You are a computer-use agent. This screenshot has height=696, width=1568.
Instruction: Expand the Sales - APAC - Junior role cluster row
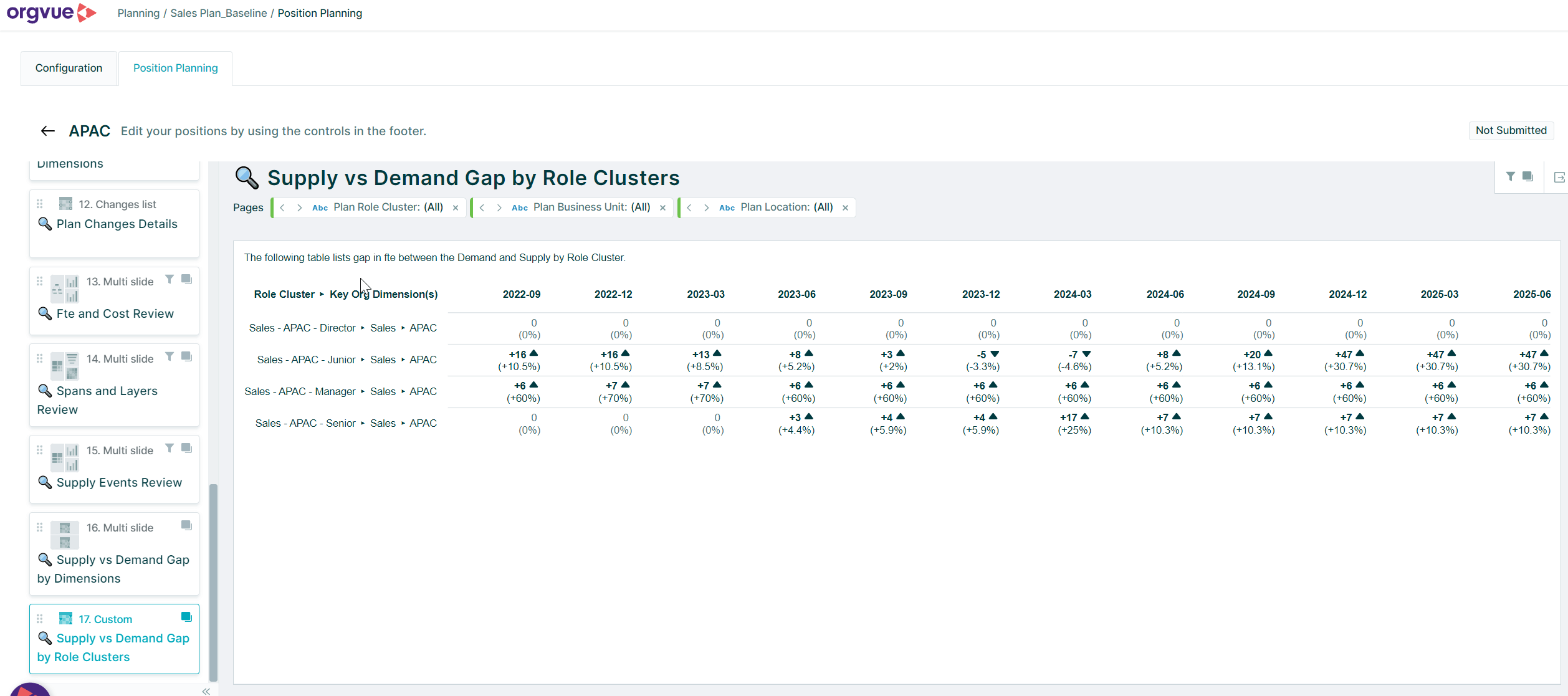pos(363,360)
